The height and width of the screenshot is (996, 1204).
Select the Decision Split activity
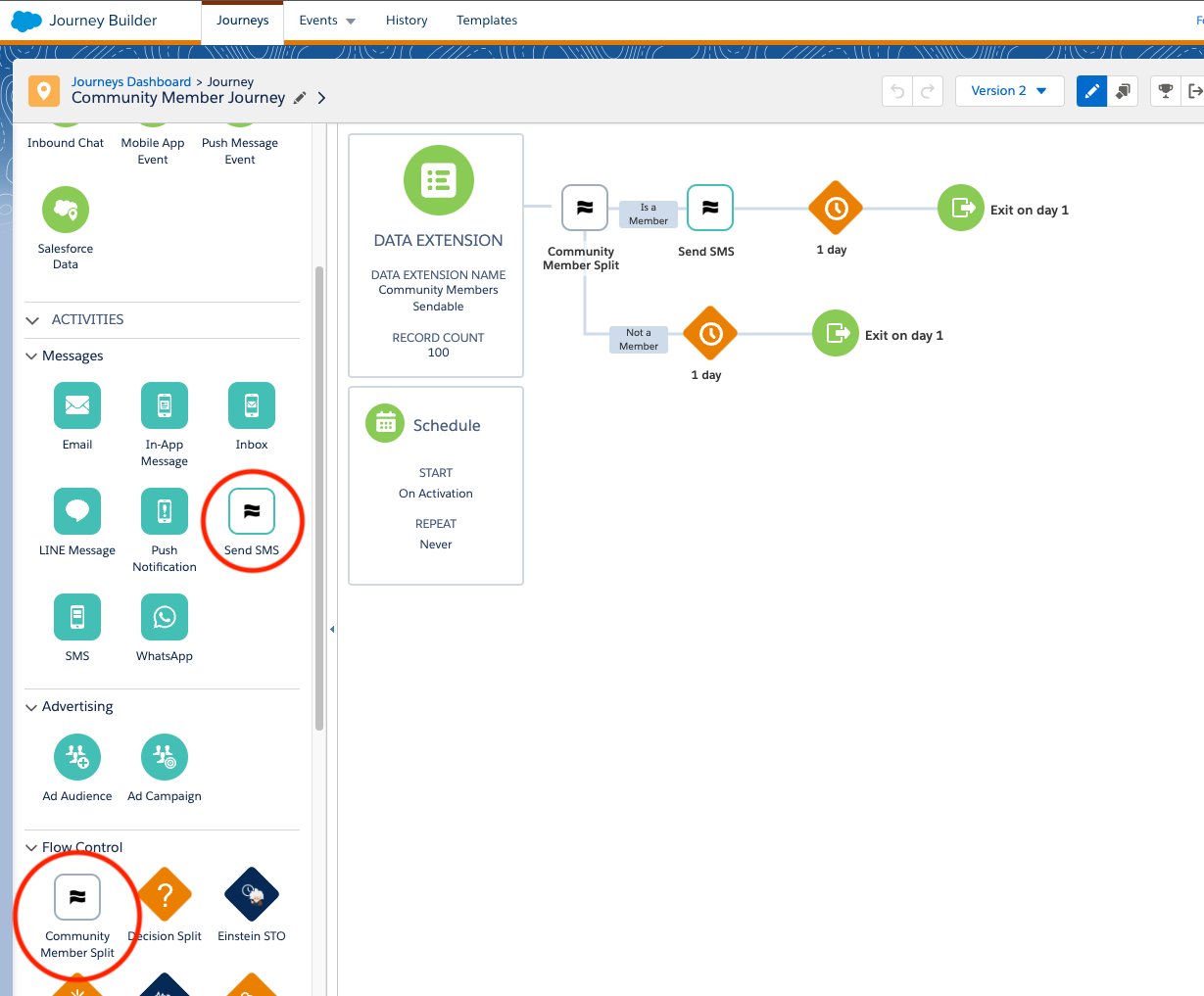[x=165, y=895]
